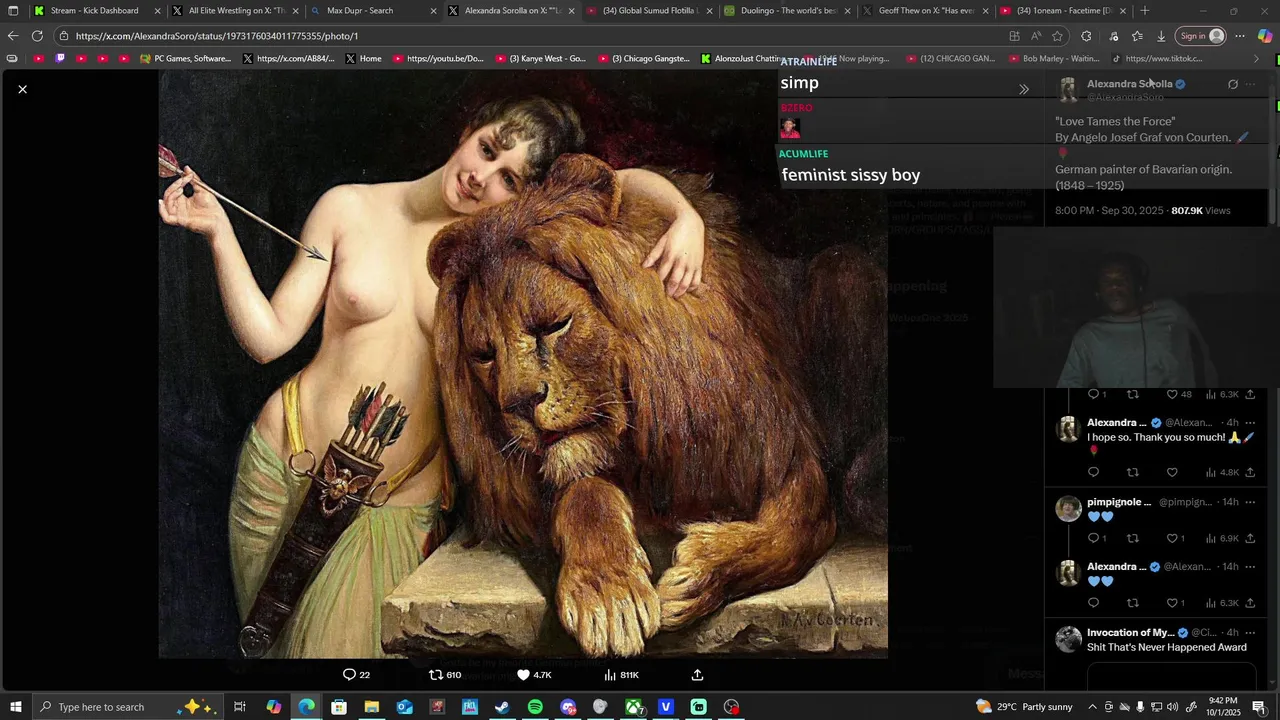Open the 29°C Partly sunny weather widget
This screenshot has height=720, width=1280.
click(1024, 707)
